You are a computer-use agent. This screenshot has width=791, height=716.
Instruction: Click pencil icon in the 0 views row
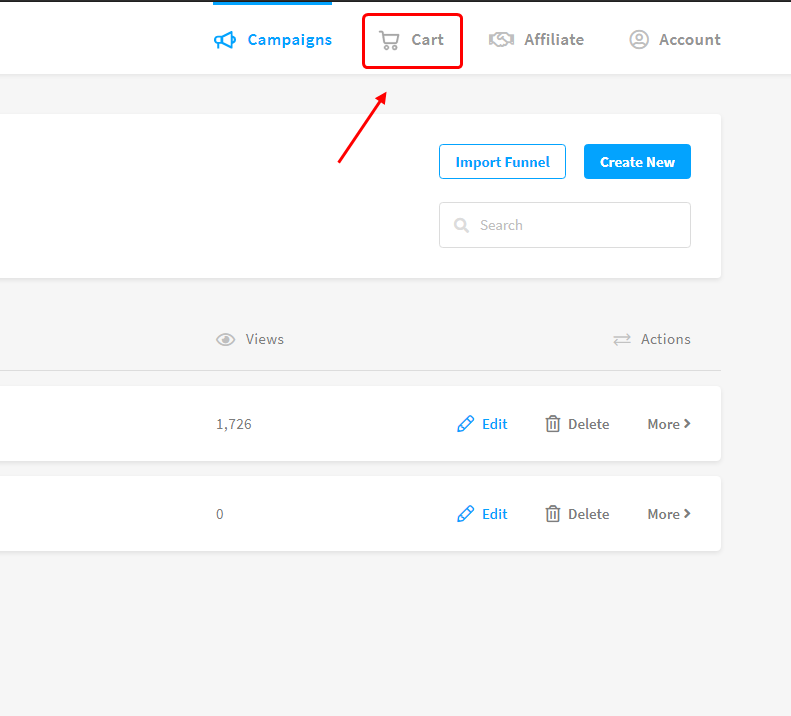pos(465,514)
